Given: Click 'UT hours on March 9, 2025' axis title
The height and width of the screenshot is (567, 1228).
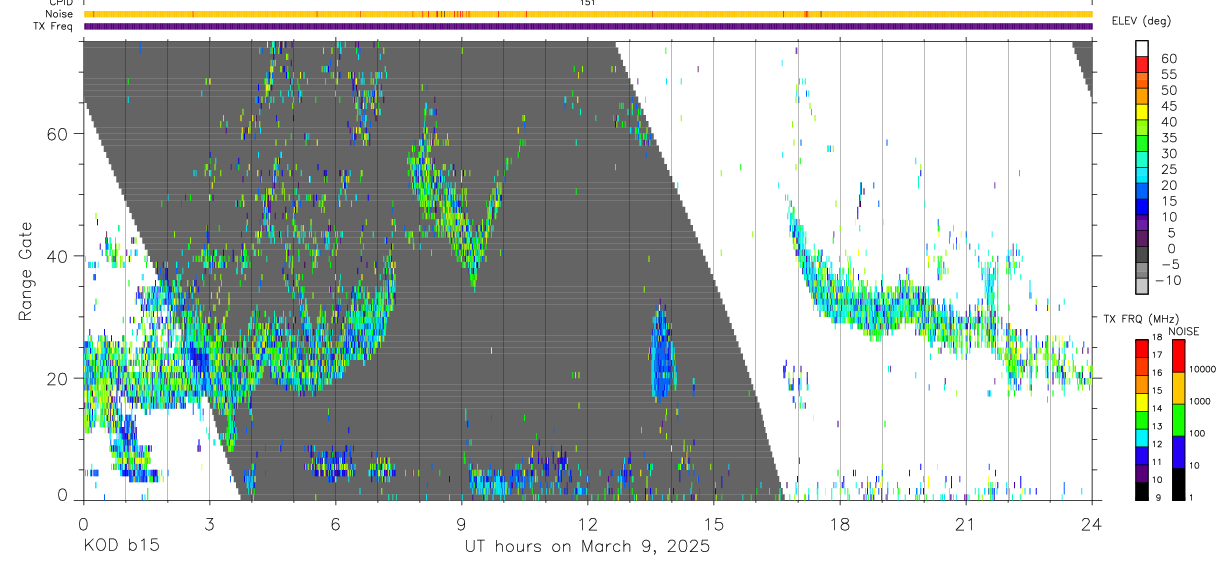Looking at the screenshot, I should click(x=586, y=546).
